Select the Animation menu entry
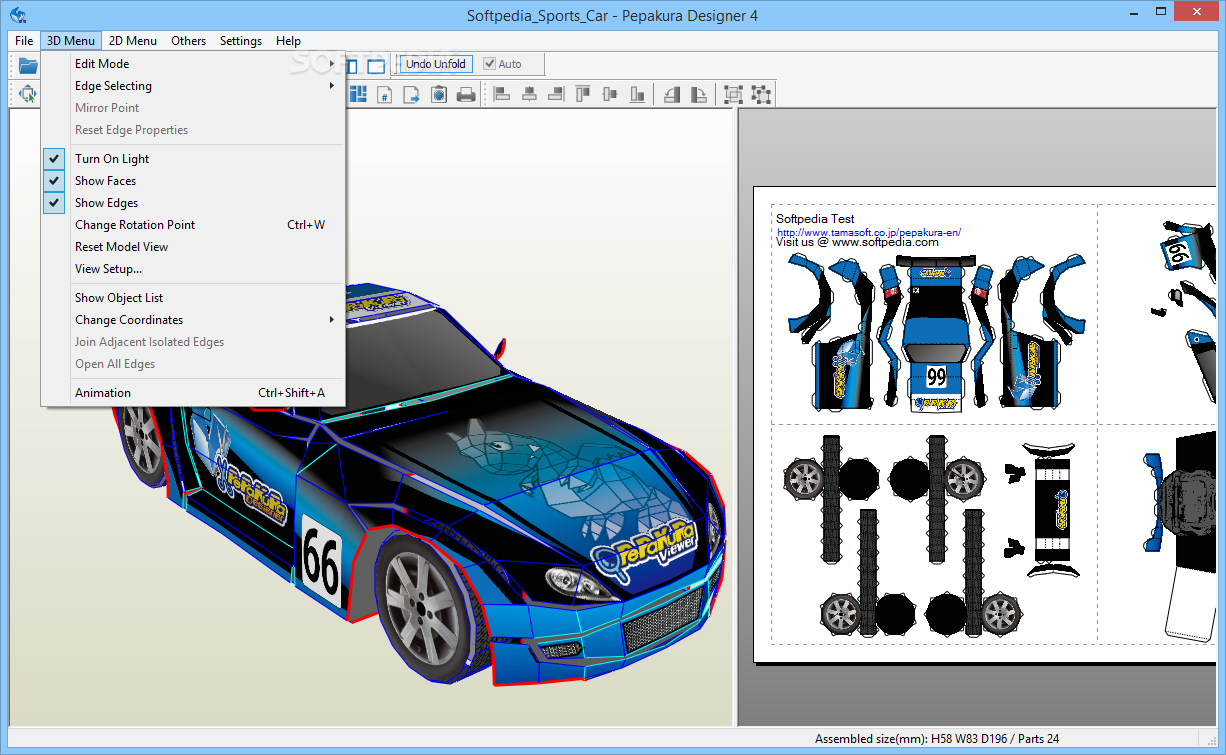 click(x=192, y=393)
